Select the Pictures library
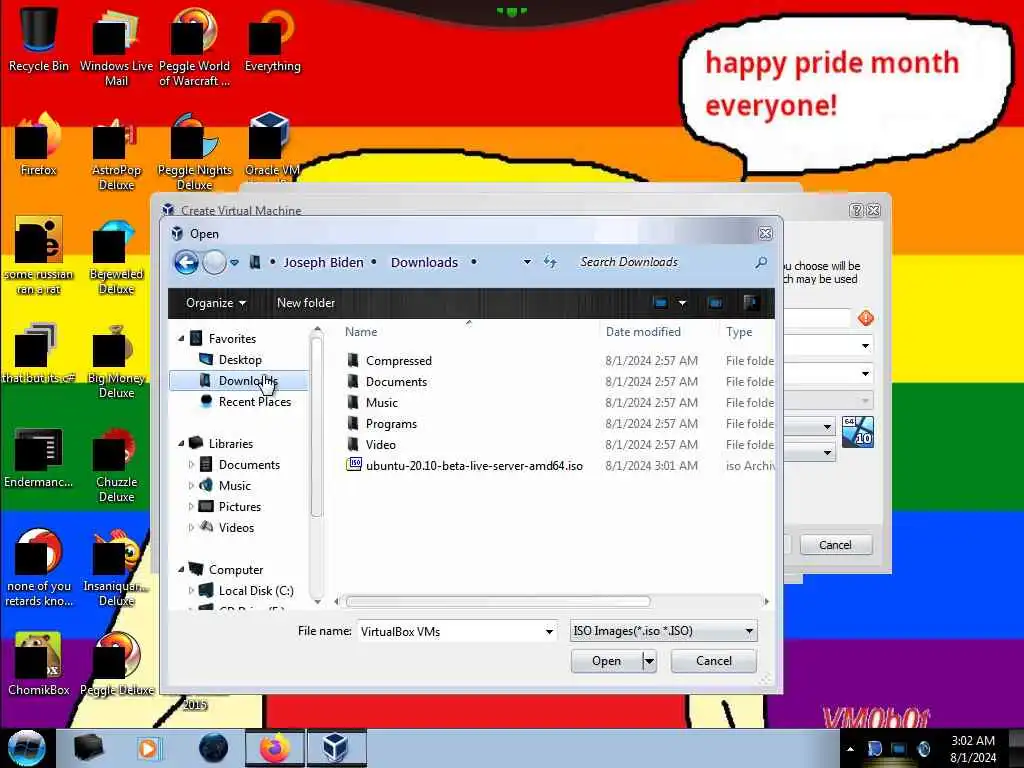This screenshot has width=1024, height=768. [x=240, y=507]
